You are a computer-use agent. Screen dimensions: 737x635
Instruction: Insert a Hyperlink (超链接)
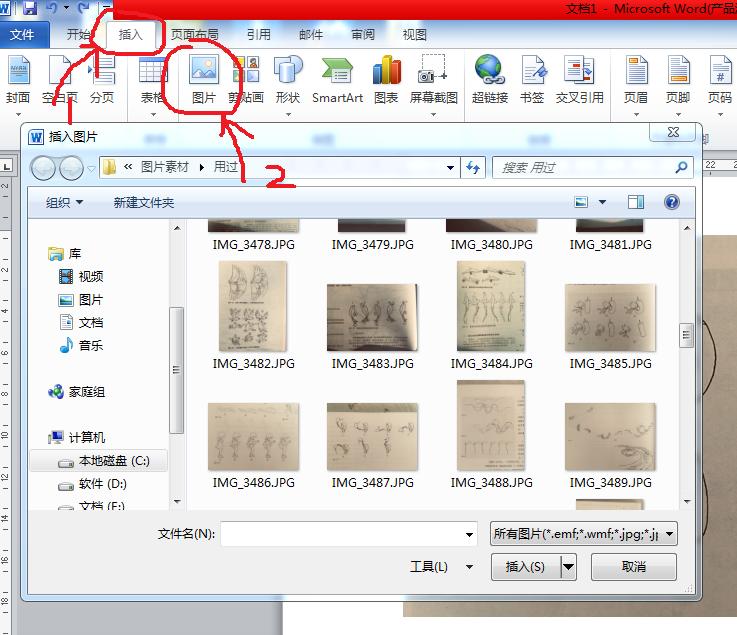tap(490, 80)
